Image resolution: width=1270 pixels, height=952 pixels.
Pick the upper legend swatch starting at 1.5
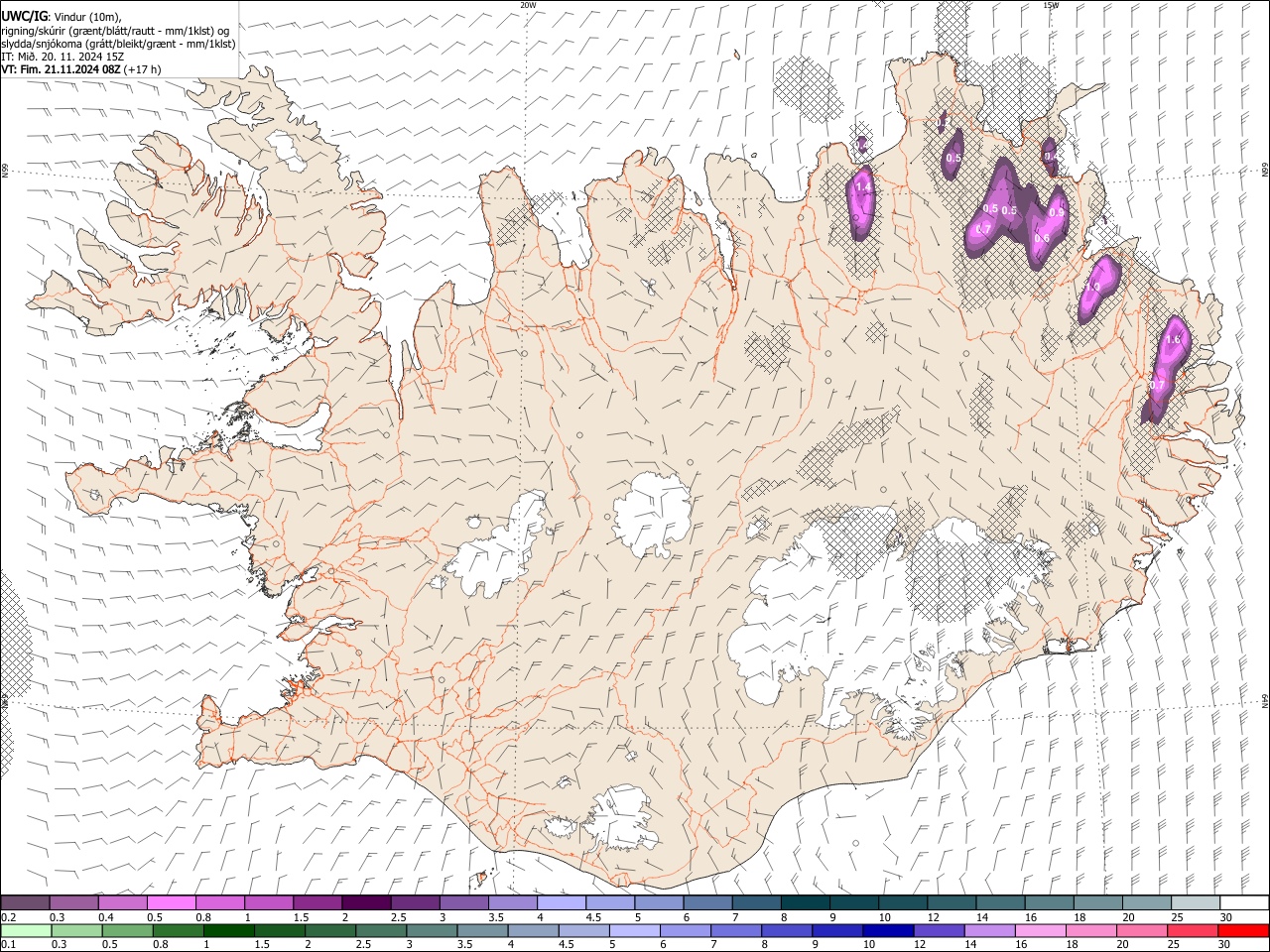point(317,903)
